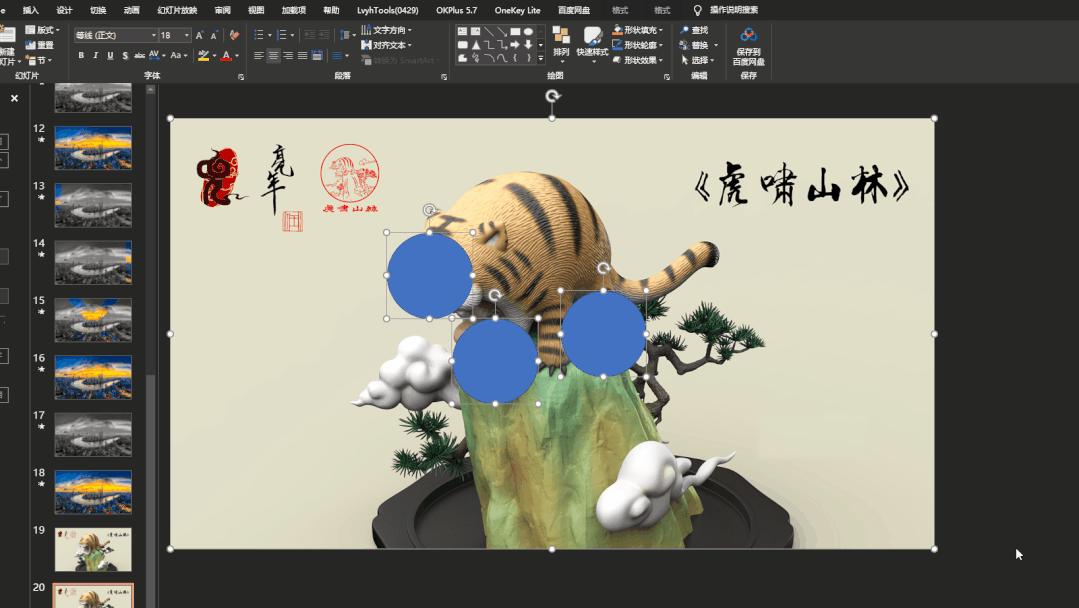Expand the font size dropdown showing 18
The width and height of the screenshot is (1079, 608).
[x=187, y=35]
